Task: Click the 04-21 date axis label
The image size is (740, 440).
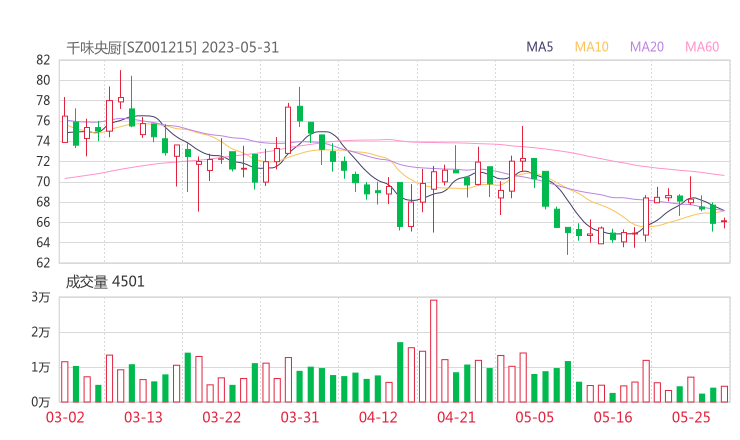Action: pos(456,417)
